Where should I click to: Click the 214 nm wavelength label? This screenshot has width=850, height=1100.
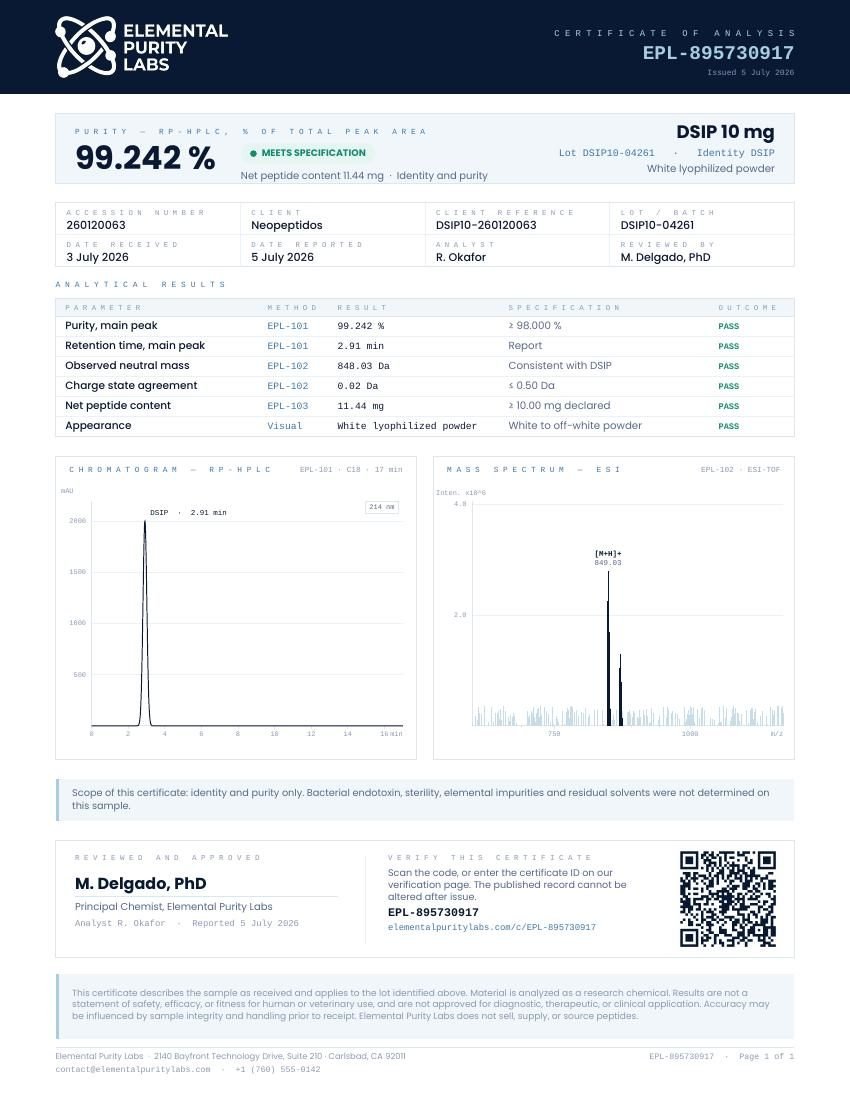[x=382, y=507]
